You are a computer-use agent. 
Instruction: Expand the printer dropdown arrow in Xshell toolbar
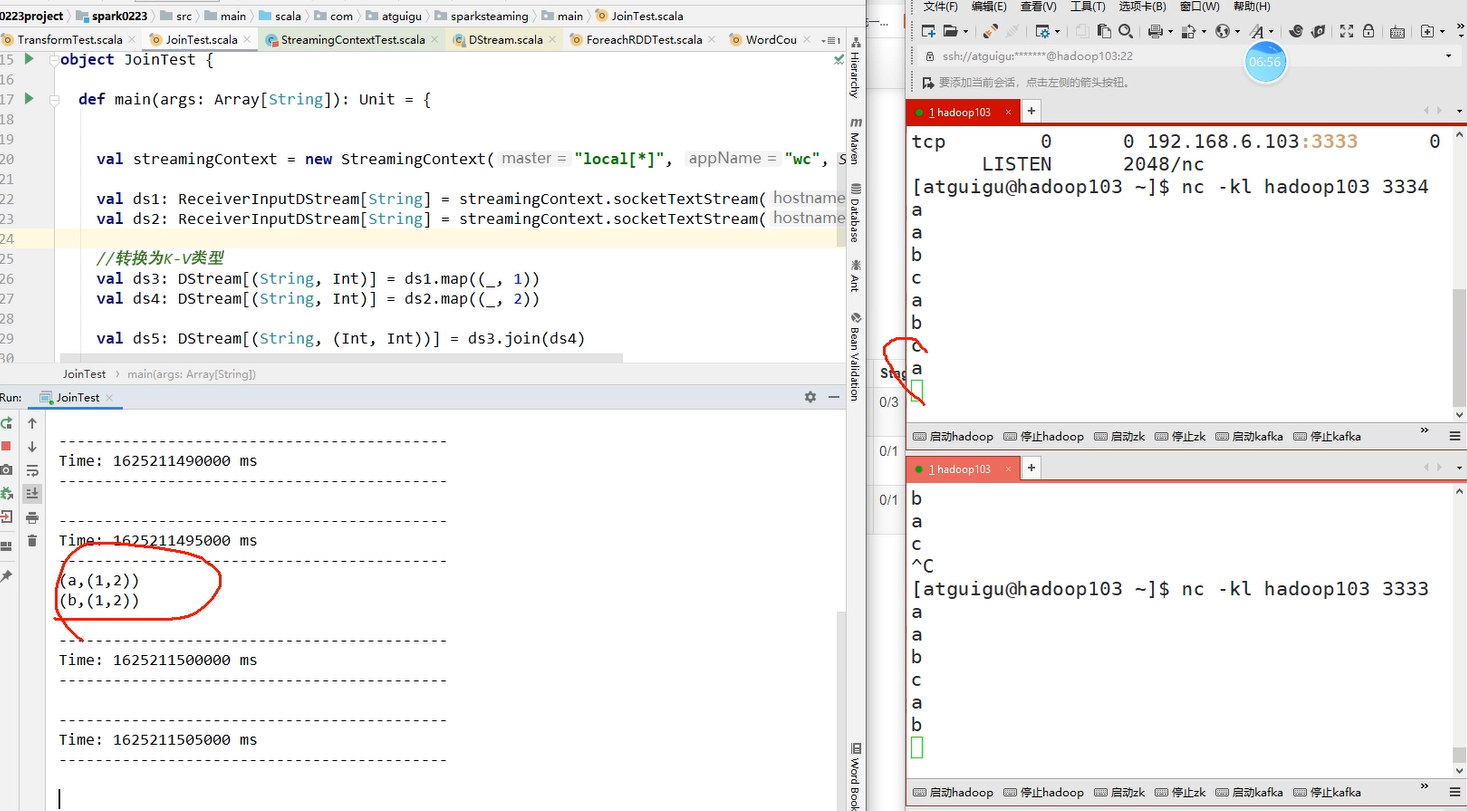click(1170, 31)
